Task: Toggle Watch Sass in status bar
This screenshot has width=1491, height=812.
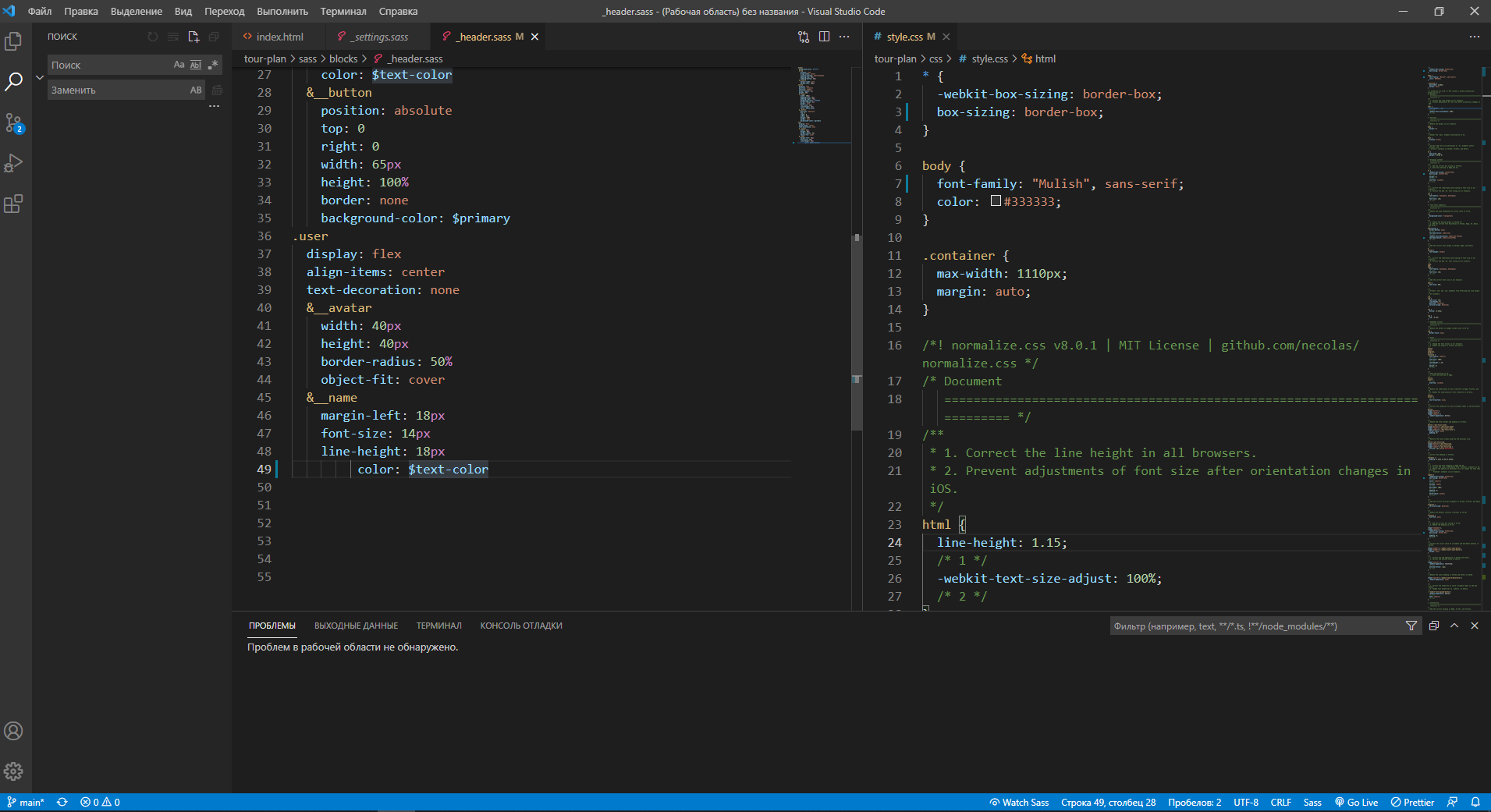Action: (1019, 802)
